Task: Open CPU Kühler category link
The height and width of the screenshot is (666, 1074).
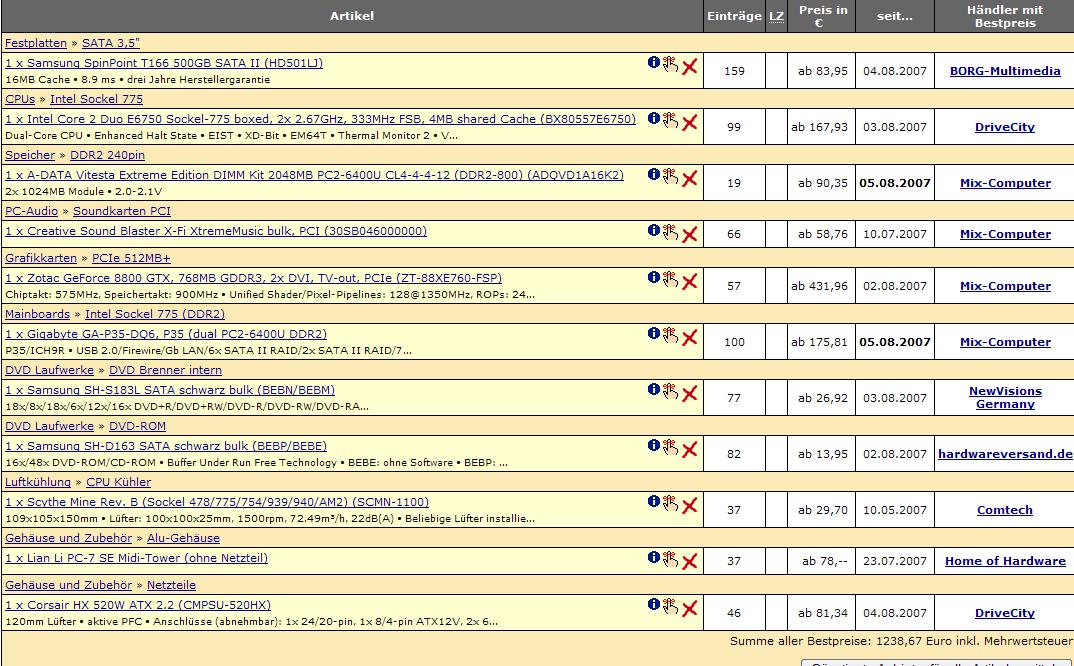Action: coord(118,482)
